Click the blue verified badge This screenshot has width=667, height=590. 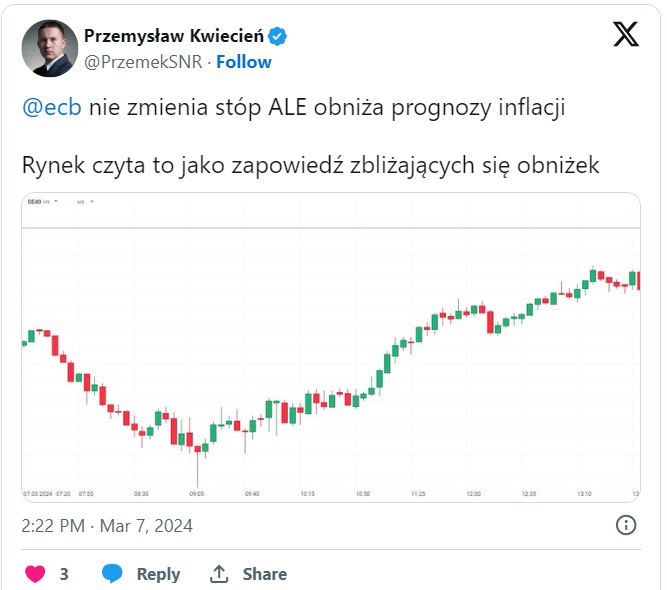277,36
